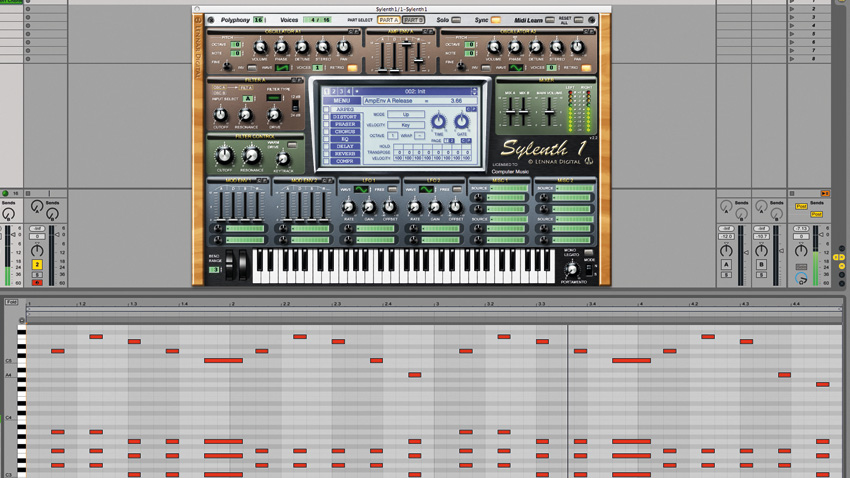Enable Midi Learn button
Screen dimensions: 850x478
(x=550, y=20)
